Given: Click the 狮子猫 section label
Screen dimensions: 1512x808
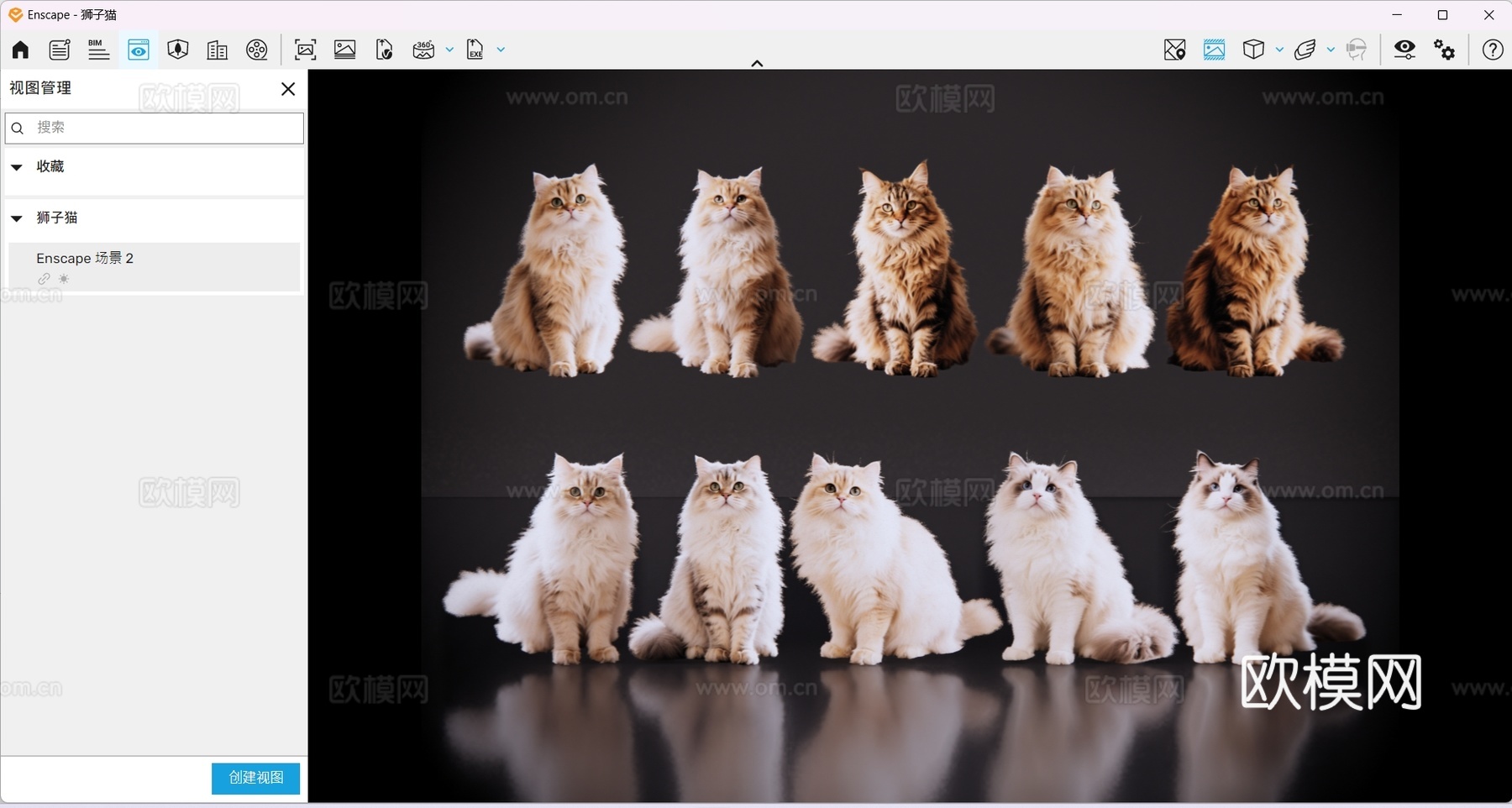Looking at the screenshot, I should (57, 218).
